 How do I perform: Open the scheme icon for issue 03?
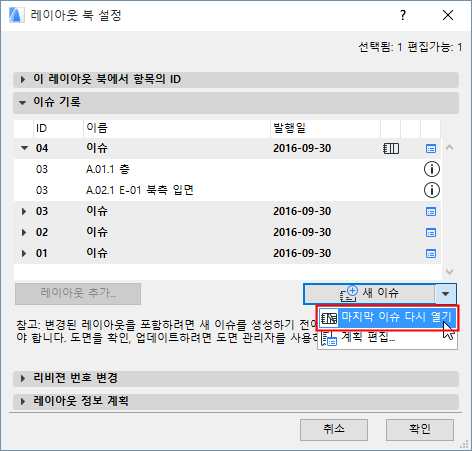[x=431, y=211]
